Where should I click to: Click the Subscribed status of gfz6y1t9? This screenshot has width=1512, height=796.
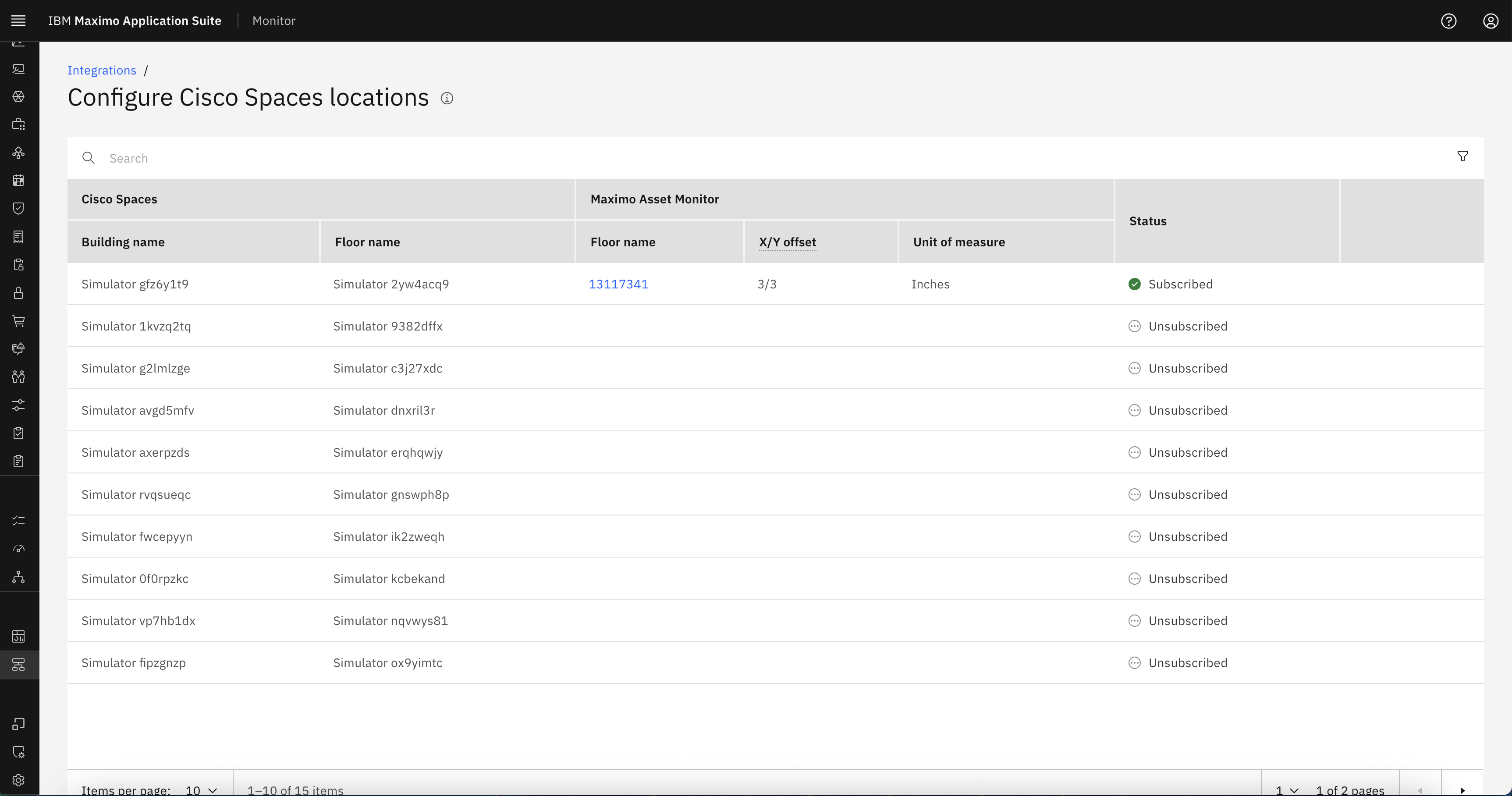click(x=1171, y=284)
